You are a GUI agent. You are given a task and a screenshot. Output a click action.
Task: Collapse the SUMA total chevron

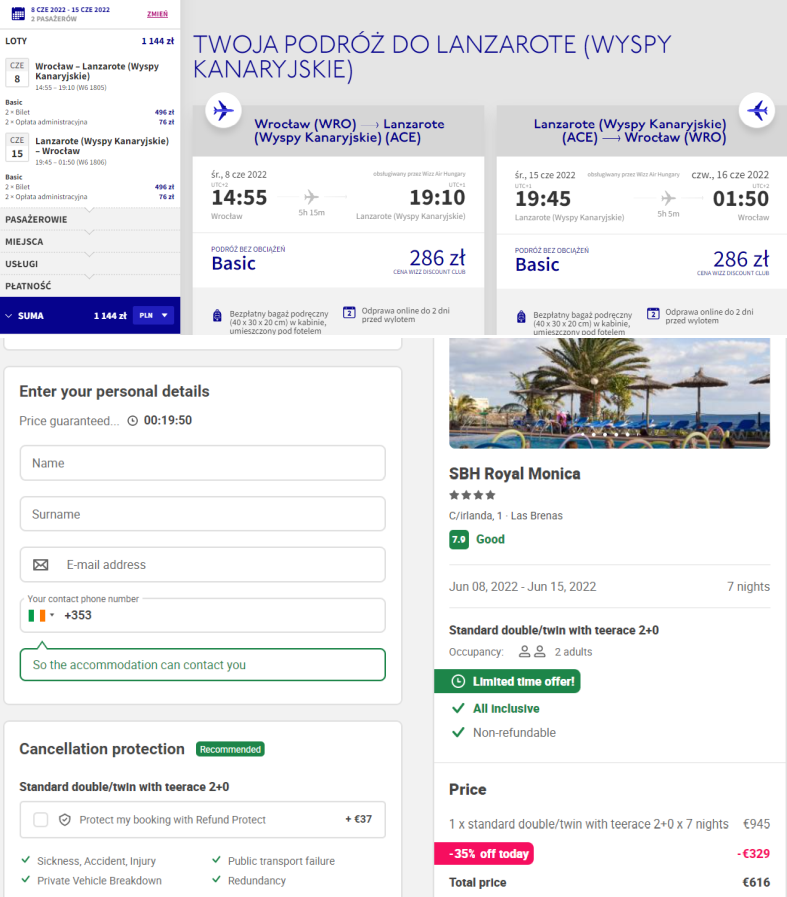tap(9, 316)
